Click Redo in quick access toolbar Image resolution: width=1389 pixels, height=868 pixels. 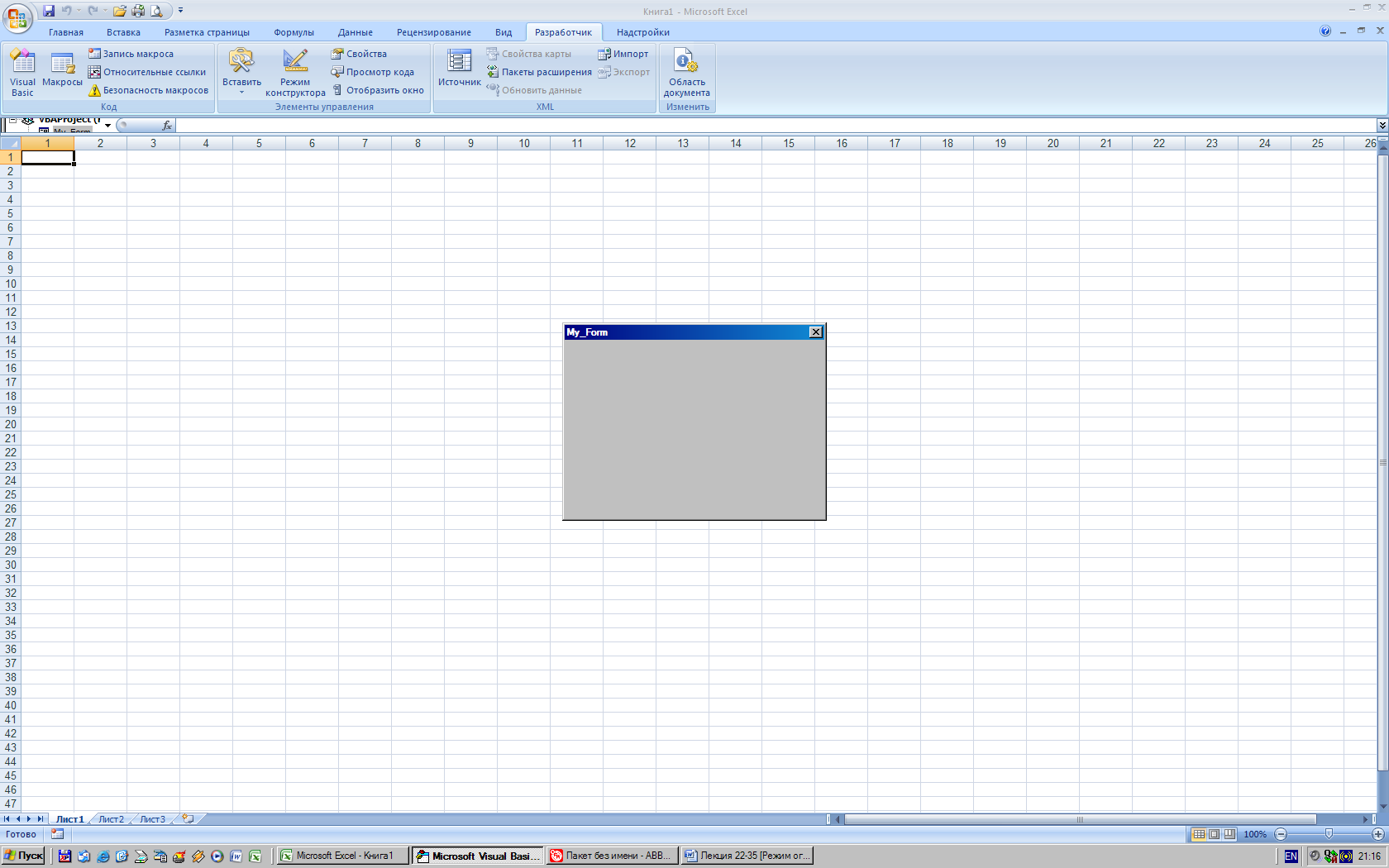coord(93,11)
